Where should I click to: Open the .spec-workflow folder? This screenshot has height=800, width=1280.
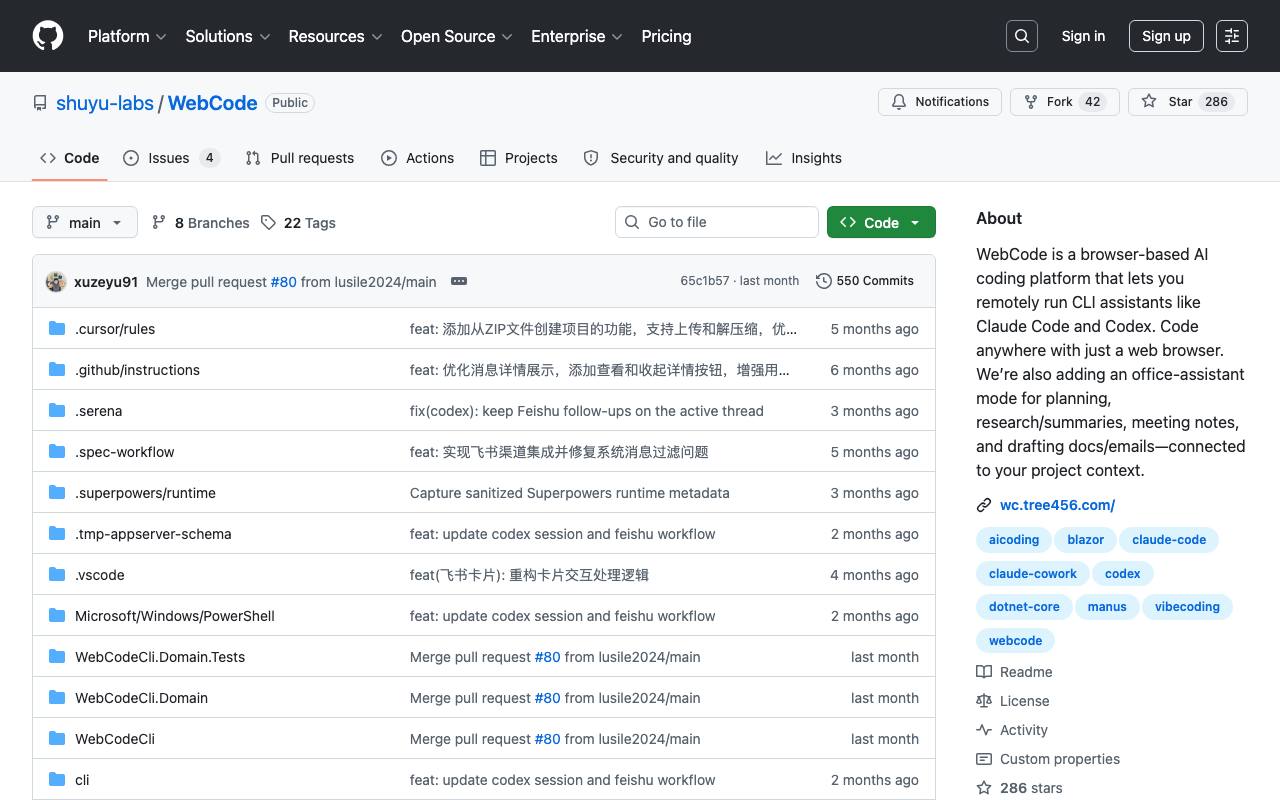pos(124,452)
